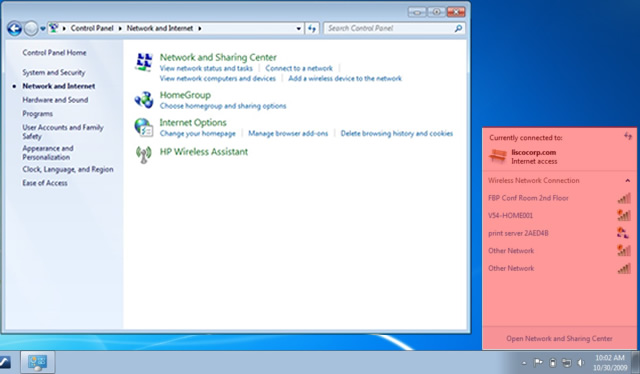Click the power battery tray icon
Viewport: 640px width, 374px height.
click(x=553, y=362)
